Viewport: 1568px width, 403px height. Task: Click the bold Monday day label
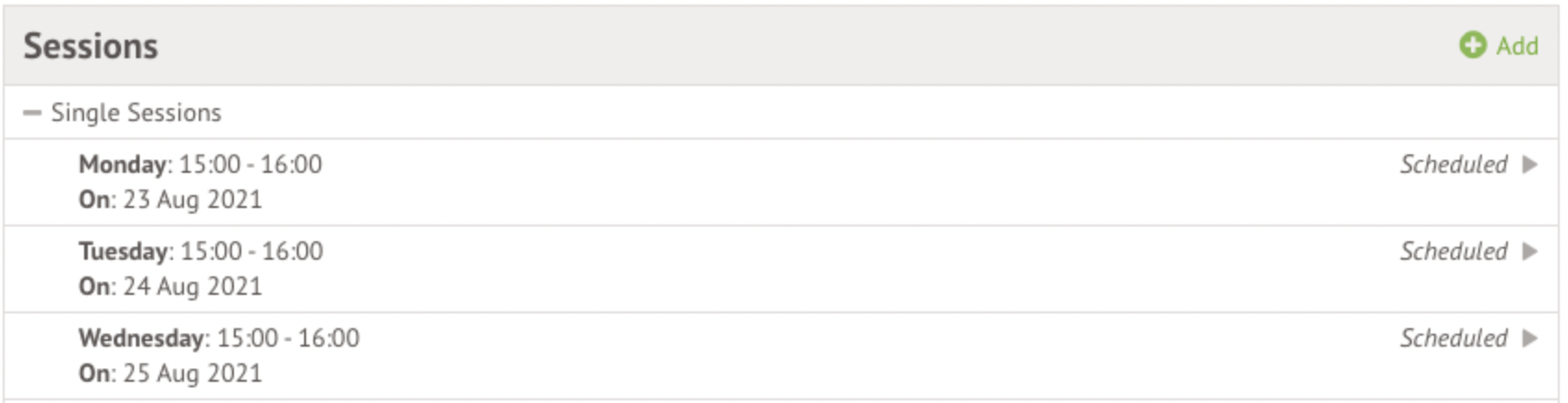pos(122,165)
